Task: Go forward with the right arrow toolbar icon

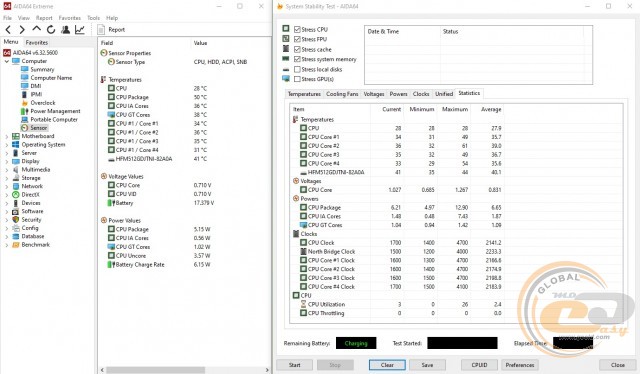Action: tap(22, 29)
